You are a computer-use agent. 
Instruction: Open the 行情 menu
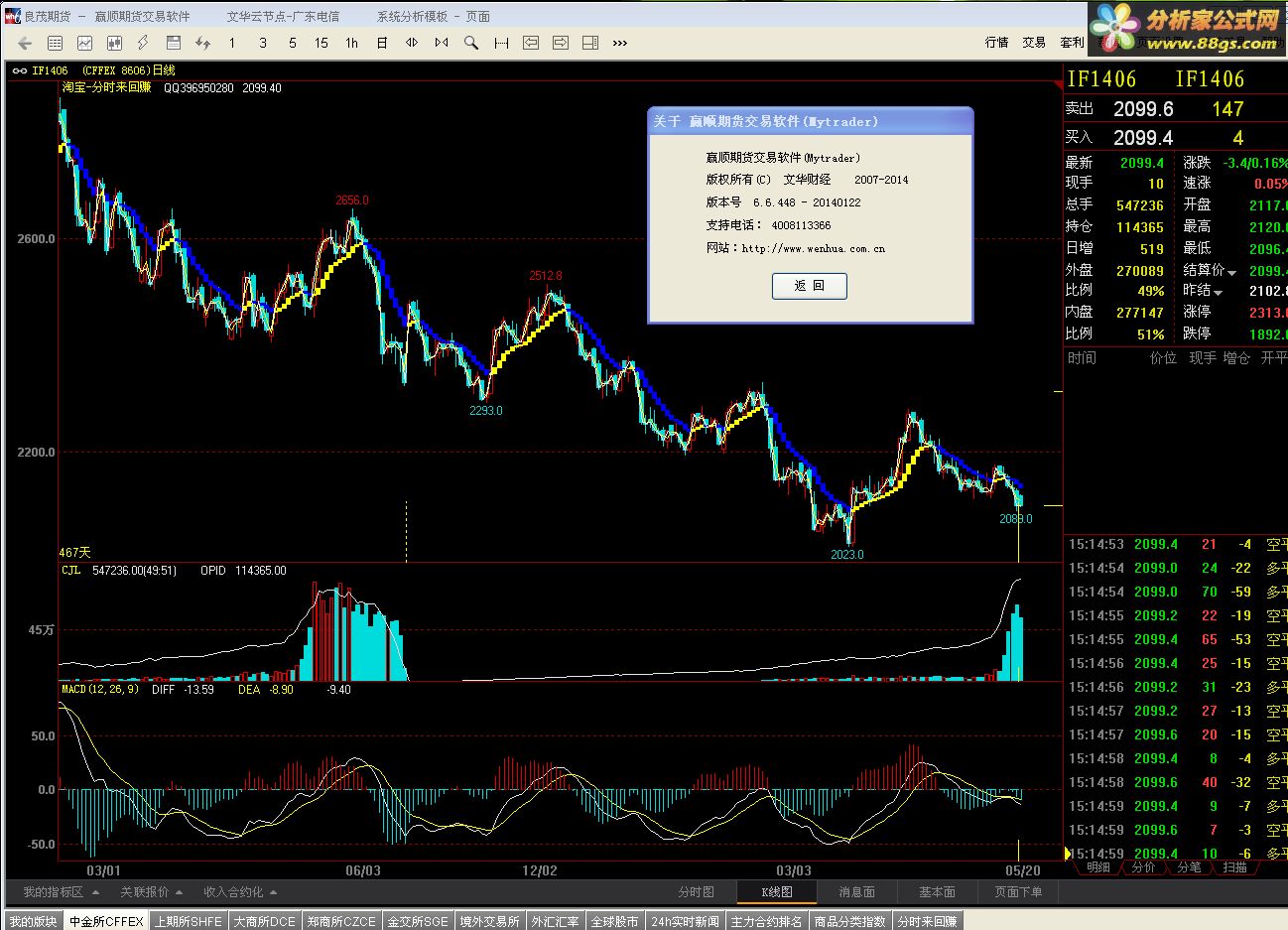(996, 43)
